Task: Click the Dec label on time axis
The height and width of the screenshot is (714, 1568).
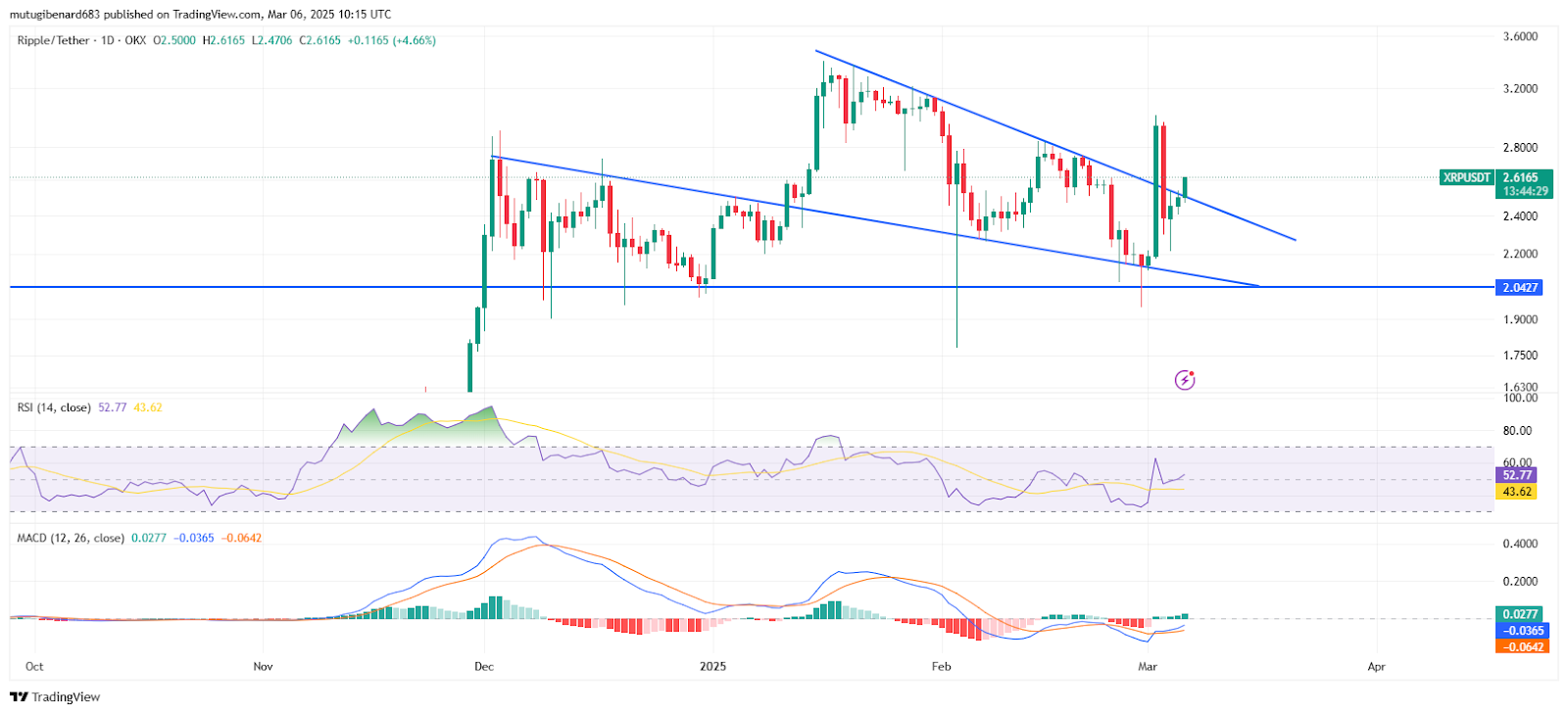Action: (x=483, y=666)
